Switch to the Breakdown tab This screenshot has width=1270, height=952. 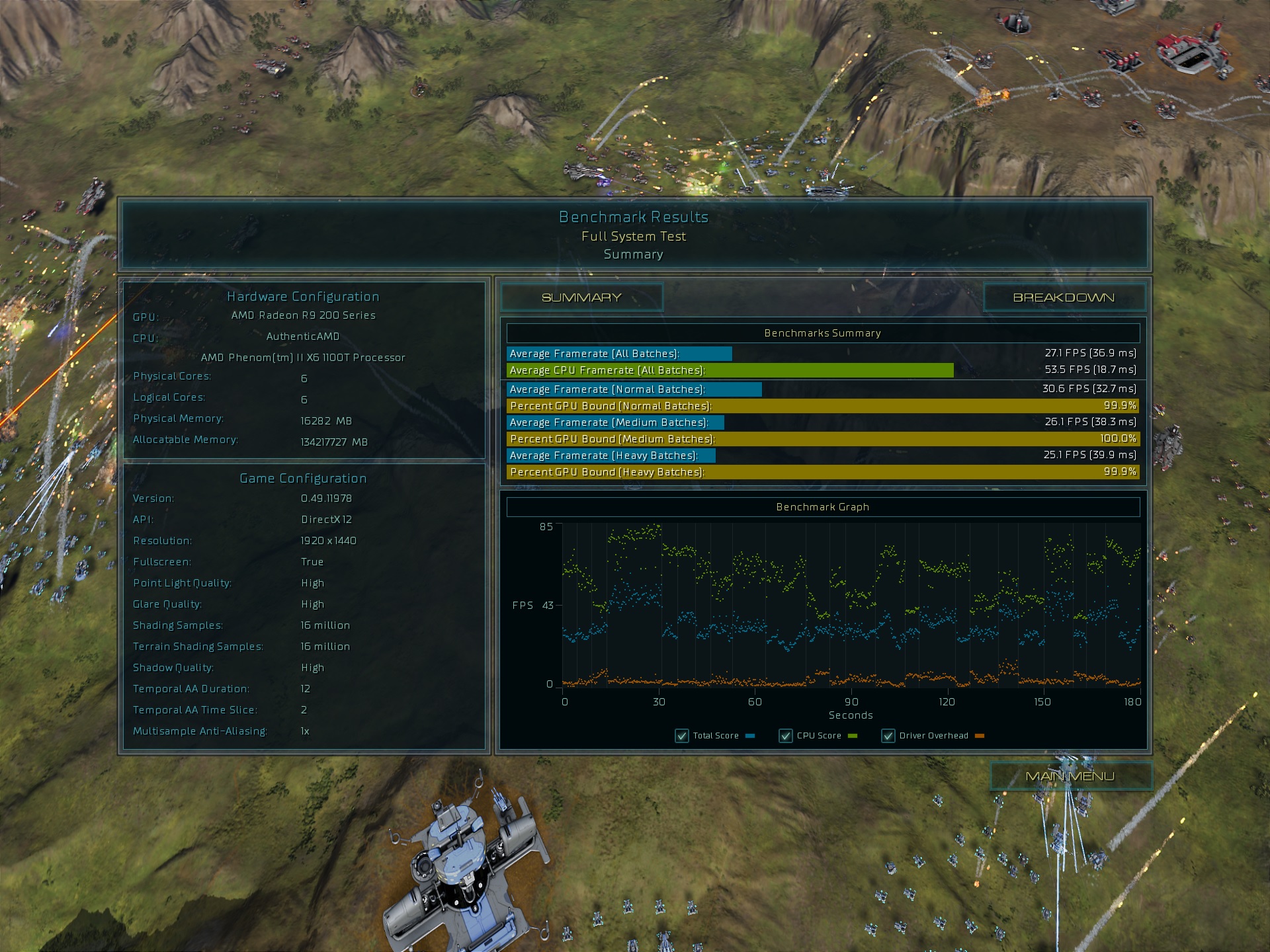click(1064, 297)
